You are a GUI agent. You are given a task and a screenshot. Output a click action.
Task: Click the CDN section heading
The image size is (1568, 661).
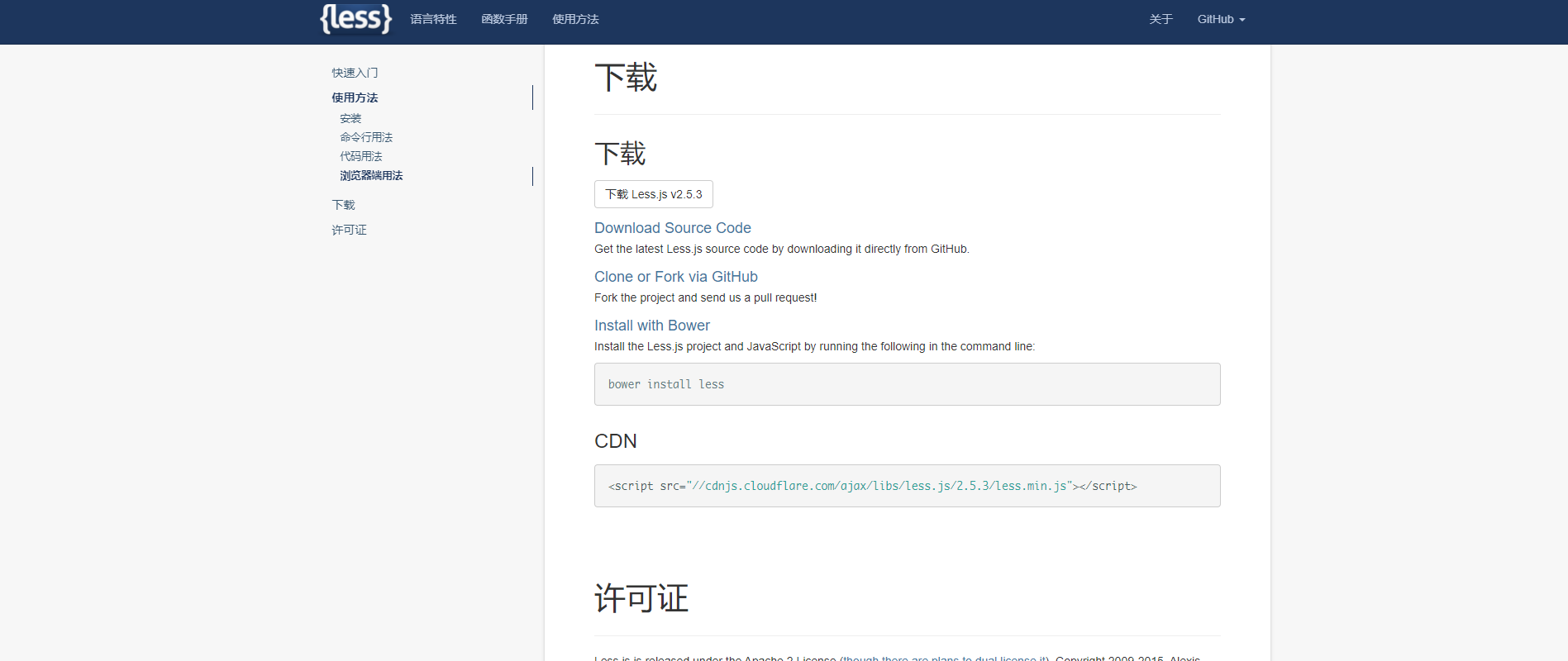tap(616, 441)
